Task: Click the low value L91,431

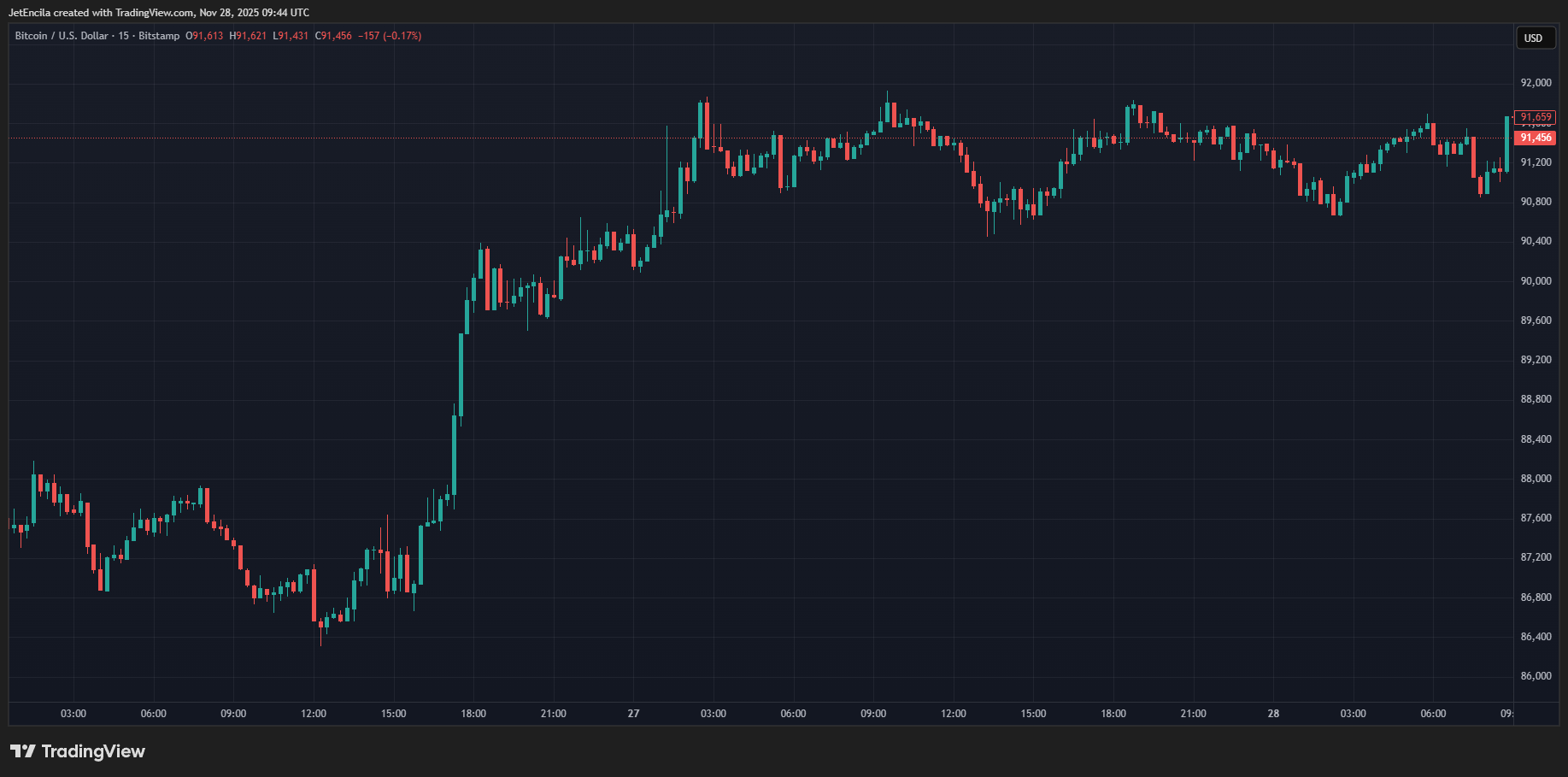Action: click(x=291, y=36)
